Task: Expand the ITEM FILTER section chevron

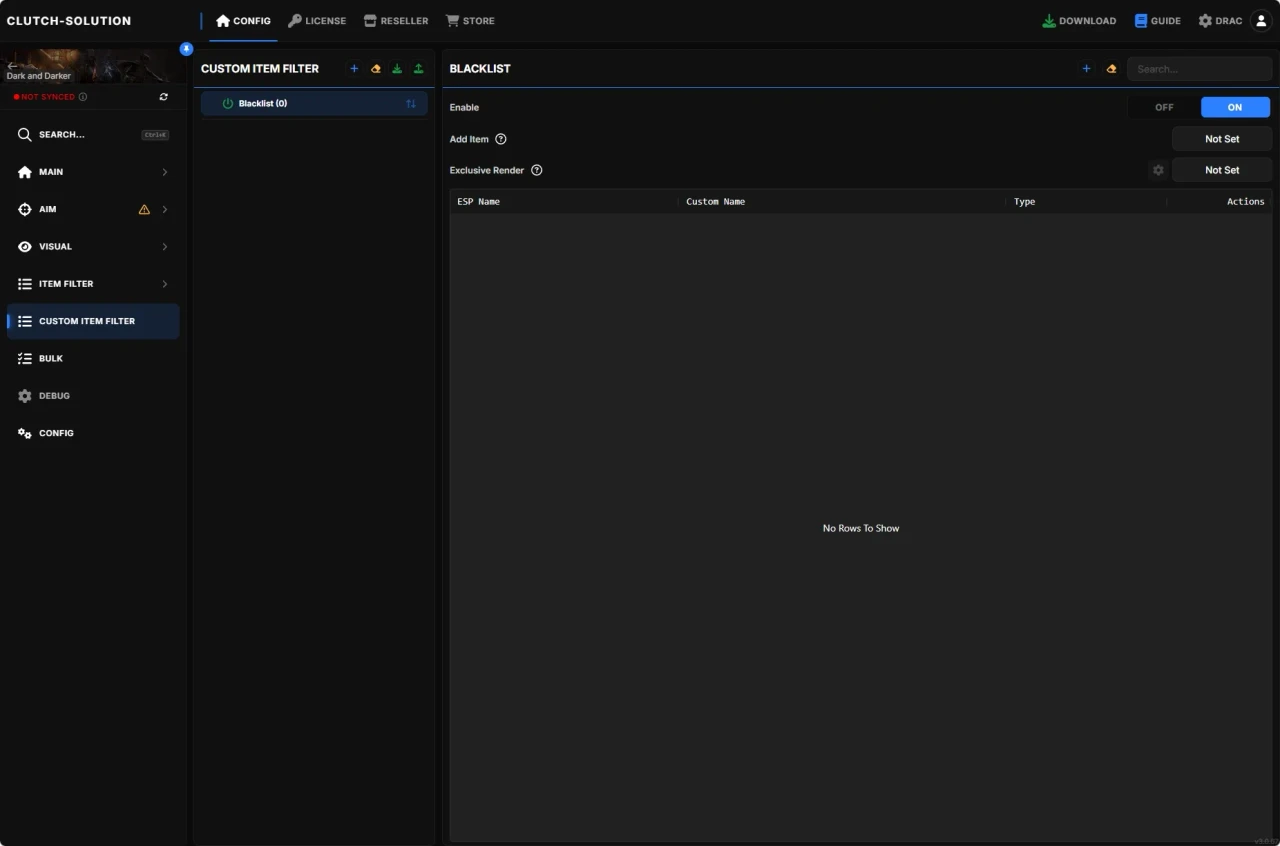Action: click(x=165, y=284)
